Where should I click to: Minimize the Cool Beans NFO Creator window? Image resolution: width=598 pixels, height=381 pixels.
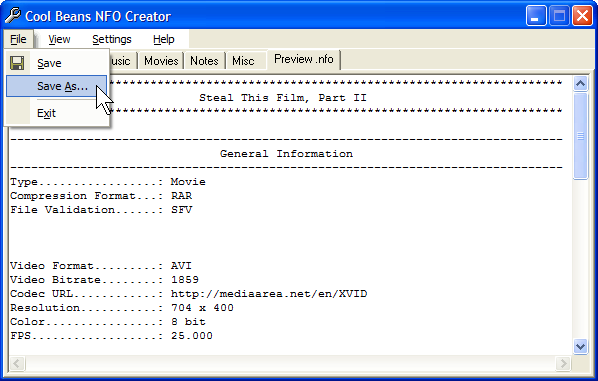536,16
